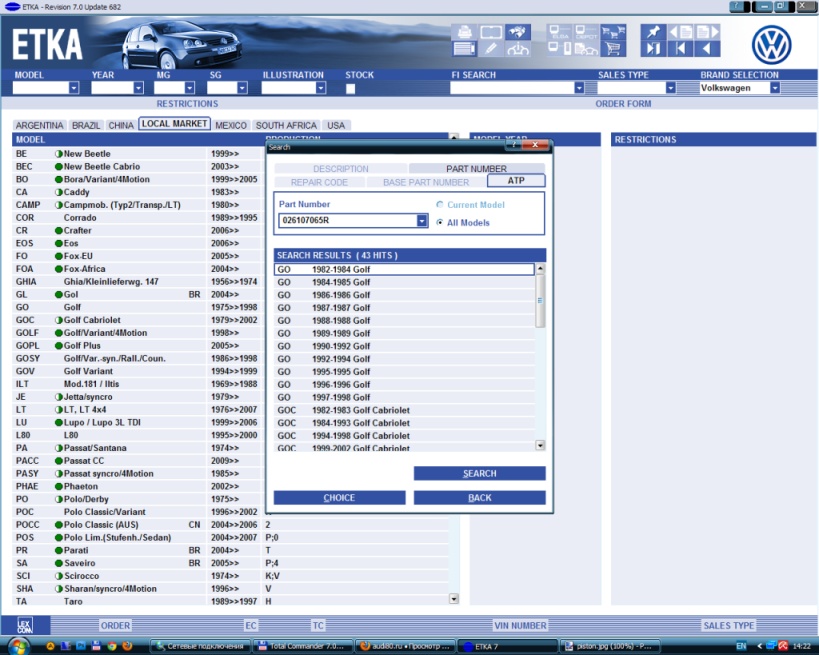Click the LexCom logo in the bottom bar
The height and width of the screenshot is (655, 819).
pyautogui.click(x=25, y=625)
